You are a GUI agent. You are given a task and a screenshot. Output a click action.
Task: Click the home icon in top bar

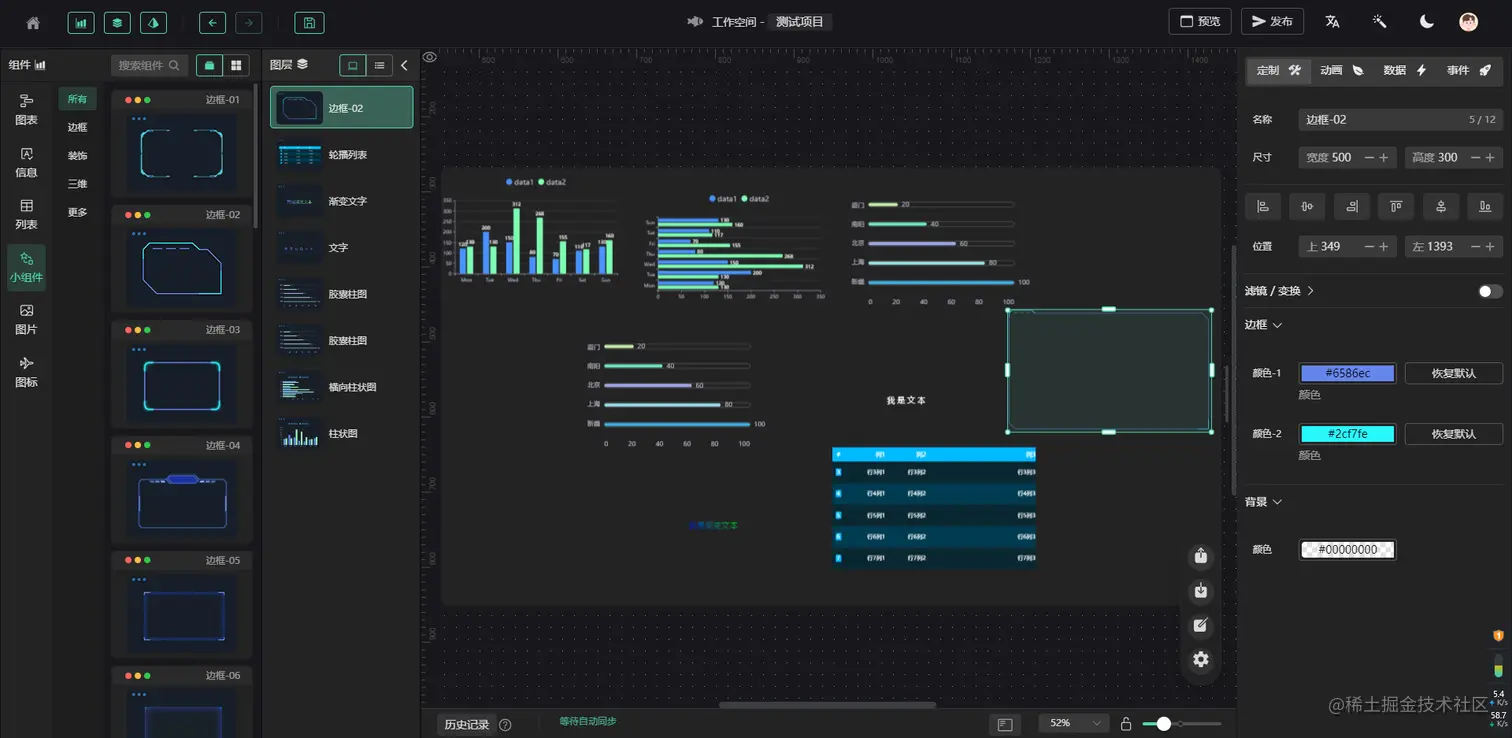pos(33,22)
